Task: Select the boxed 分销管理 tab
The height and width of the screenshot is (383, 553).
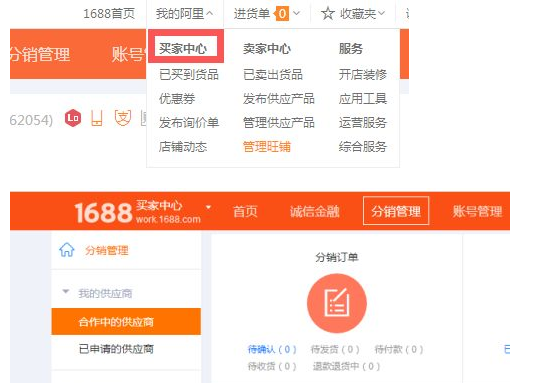Action: click(396, 211)
